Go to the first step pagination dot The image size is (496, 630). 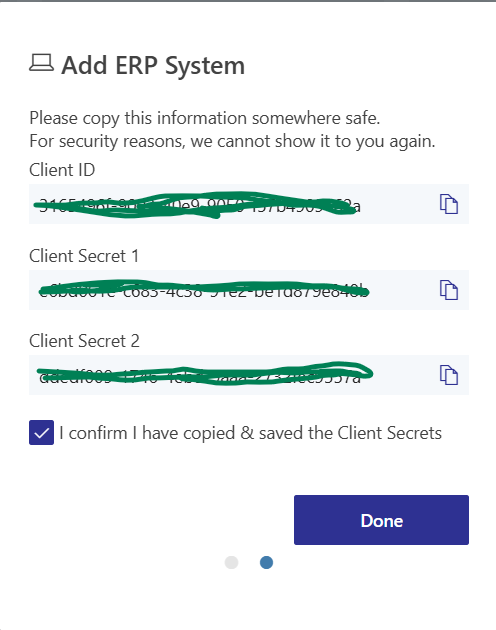[x=232, y=562]
